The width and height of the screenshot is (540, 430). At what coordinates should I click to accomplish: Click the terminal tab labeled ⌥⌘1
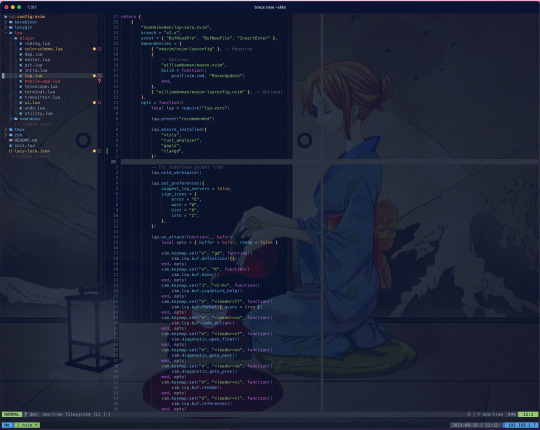[x=32, y=7]
